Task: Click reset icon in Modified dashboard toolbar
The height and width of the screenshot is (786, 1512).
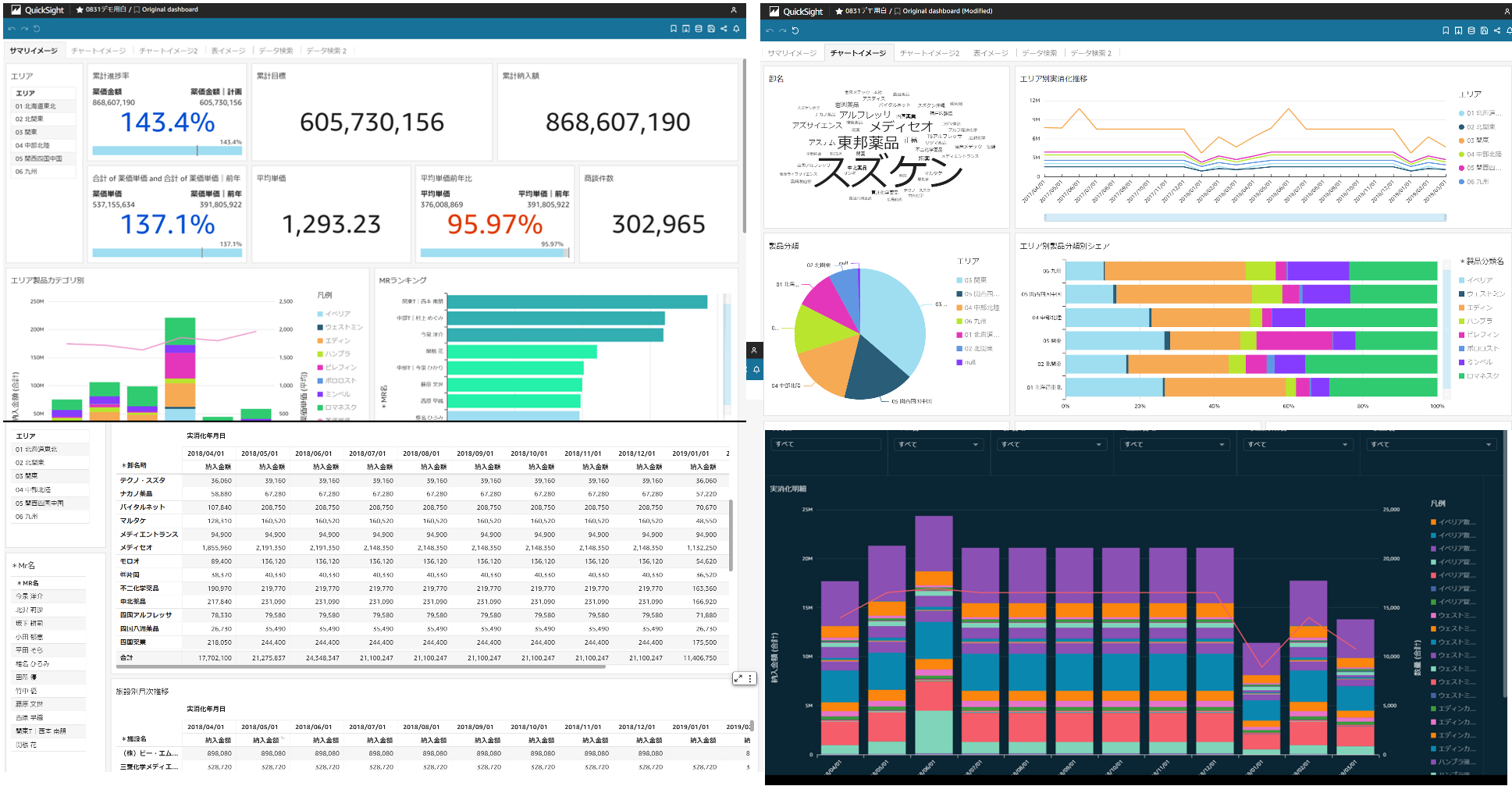Action: [795, 30]
